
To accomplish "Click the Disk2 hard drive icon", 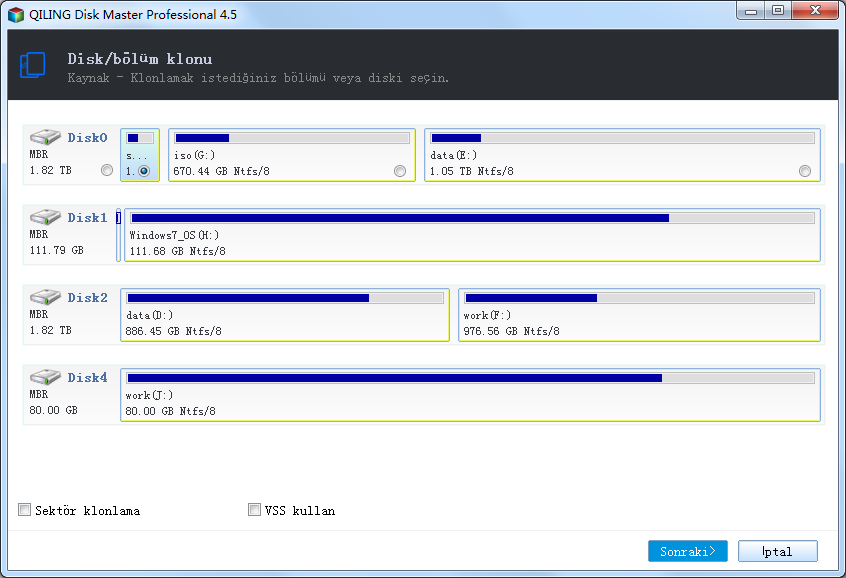I will click(x=45, y=297).
